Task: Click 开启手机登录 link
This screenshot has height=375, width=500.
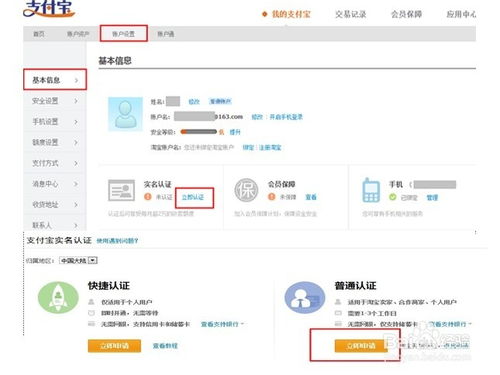Action: (286, 117)
